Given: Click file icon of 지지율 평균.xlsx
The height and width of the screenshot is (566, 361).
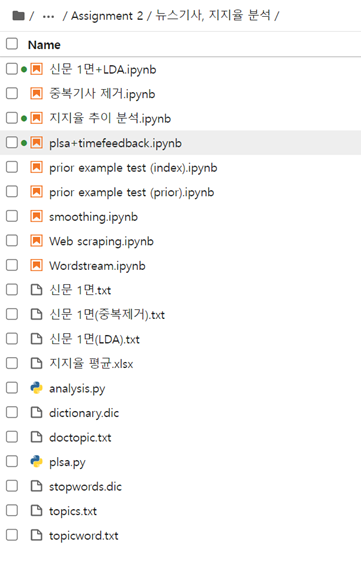Looking at the screenshot, I should pyautogui.click(x=36, y=363).
